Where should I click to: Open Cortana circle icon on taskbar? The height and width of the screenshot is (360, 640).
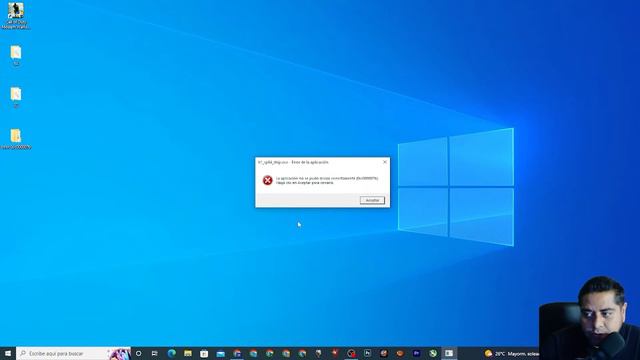click(x=138, y=353)
